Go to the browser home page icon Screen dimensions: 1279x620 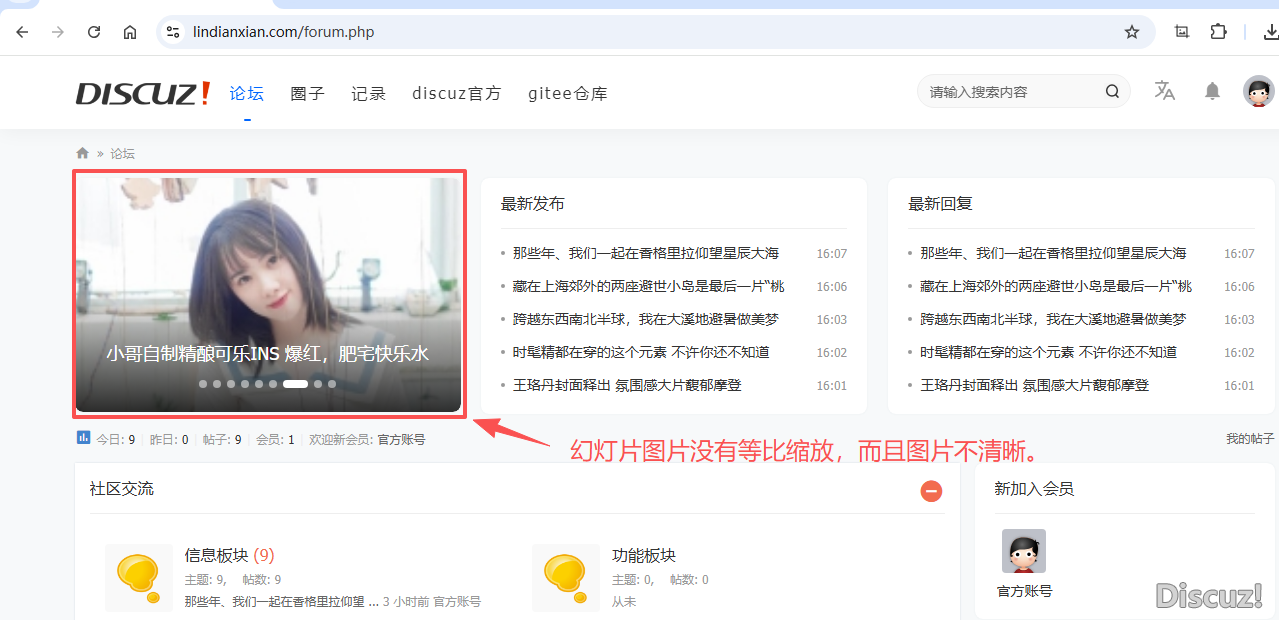[130, 32]
